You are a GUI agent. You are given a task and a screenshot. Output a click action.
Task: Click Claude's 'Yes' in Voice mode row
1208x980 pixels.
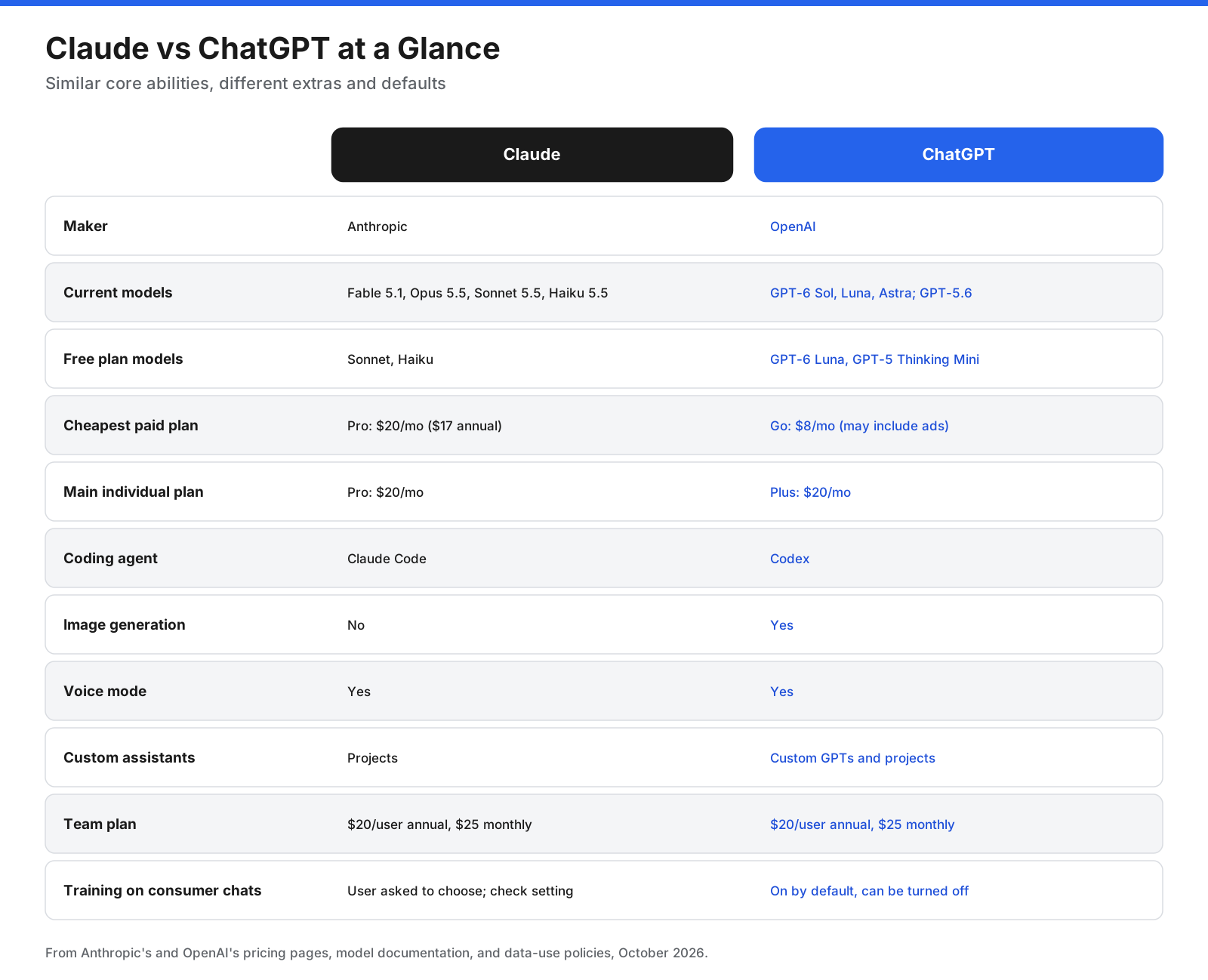click(x=359, y=692)
